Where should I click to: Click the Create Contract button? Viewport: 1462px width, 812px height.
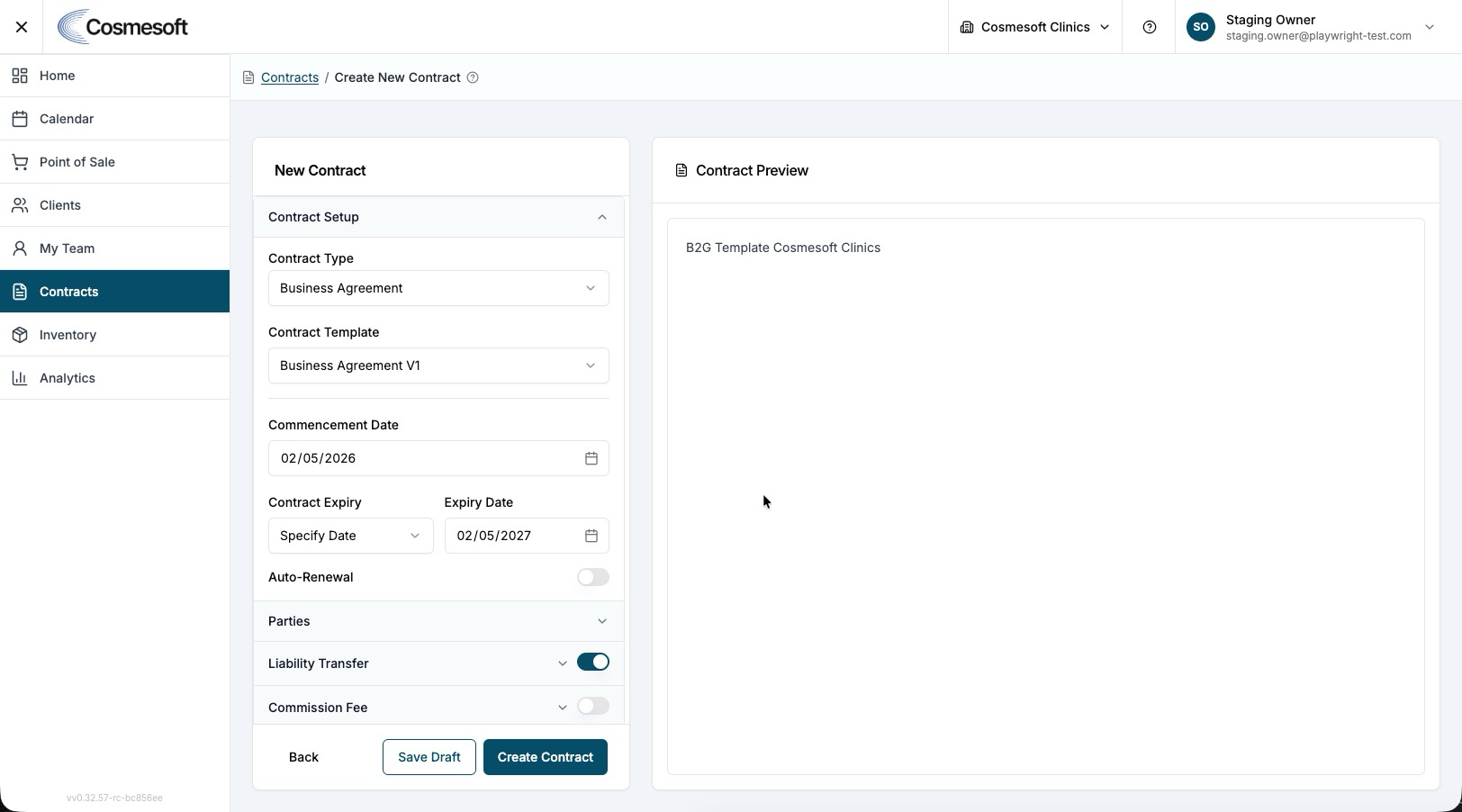click(x=546, y=757)
